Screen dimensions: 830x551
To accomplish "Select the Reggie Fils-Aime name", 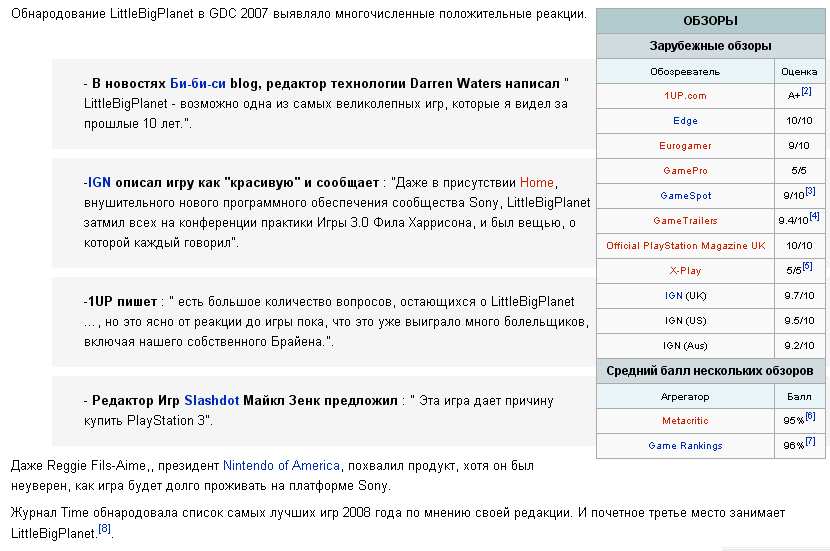I will click(x=97, y=465).
